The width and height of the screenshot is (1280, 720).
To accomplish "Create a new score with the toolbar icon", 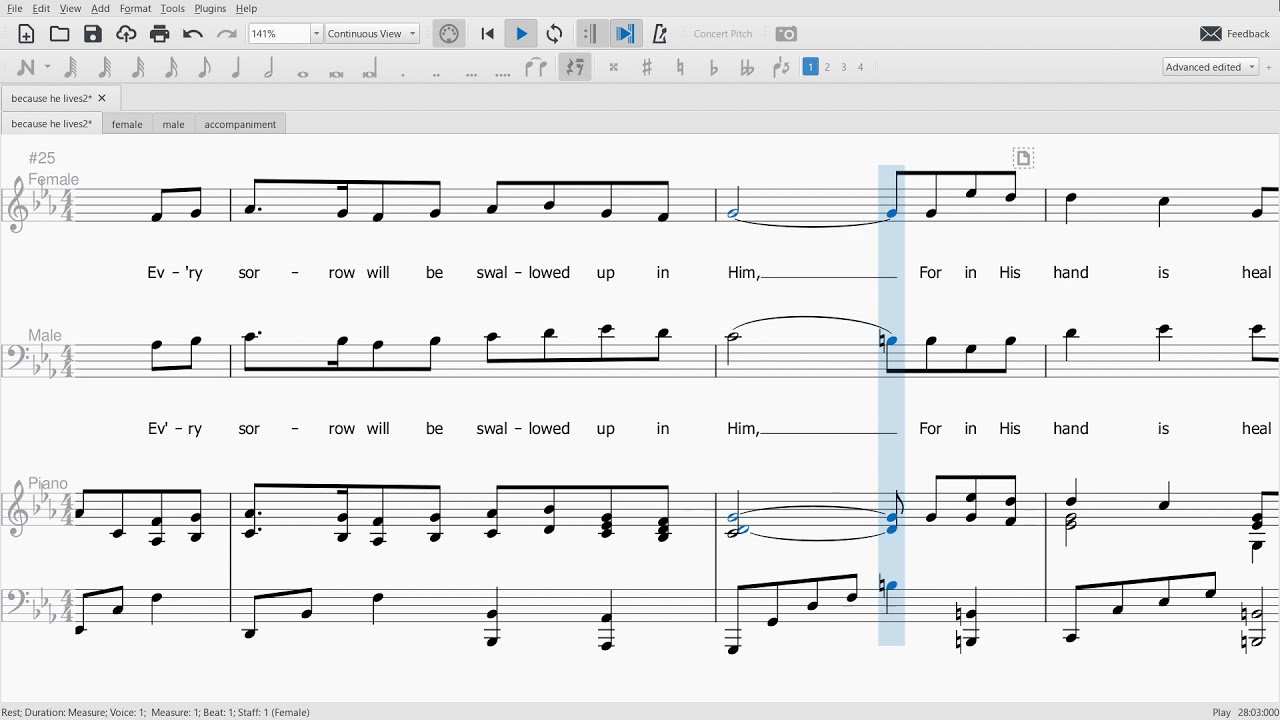I will pyautogui.click(x=26, y=34).
